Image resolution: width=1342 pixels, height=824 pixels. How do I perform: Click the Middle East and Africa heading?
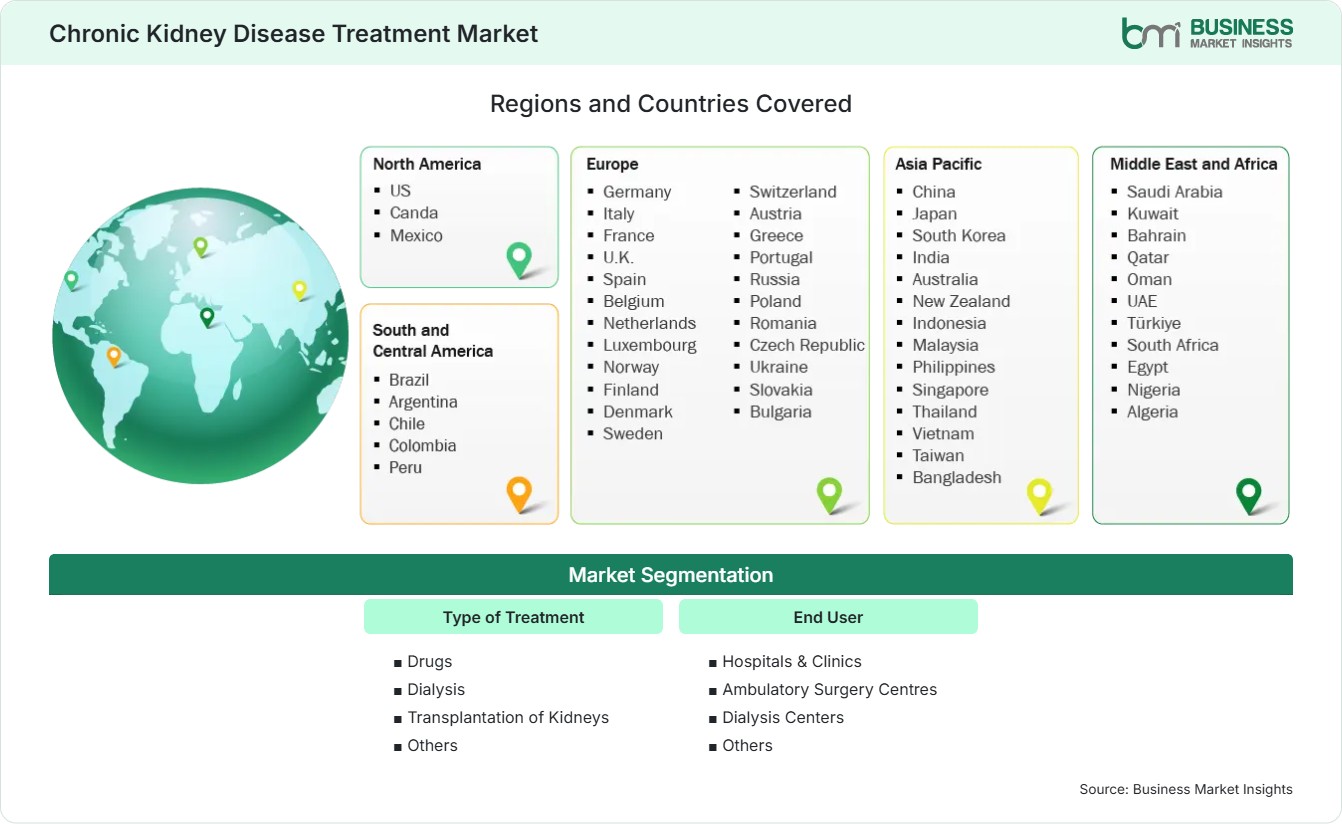coord(1194,164)
